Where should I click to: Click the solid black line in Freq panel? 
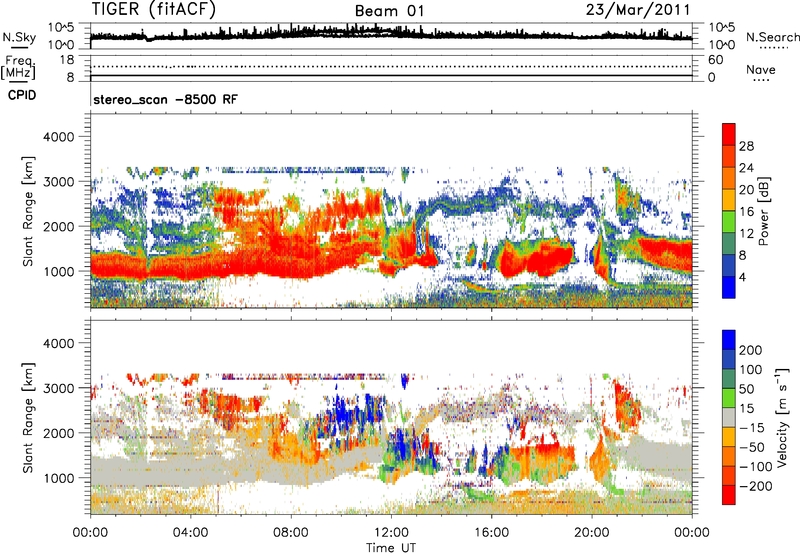(391, 76)
